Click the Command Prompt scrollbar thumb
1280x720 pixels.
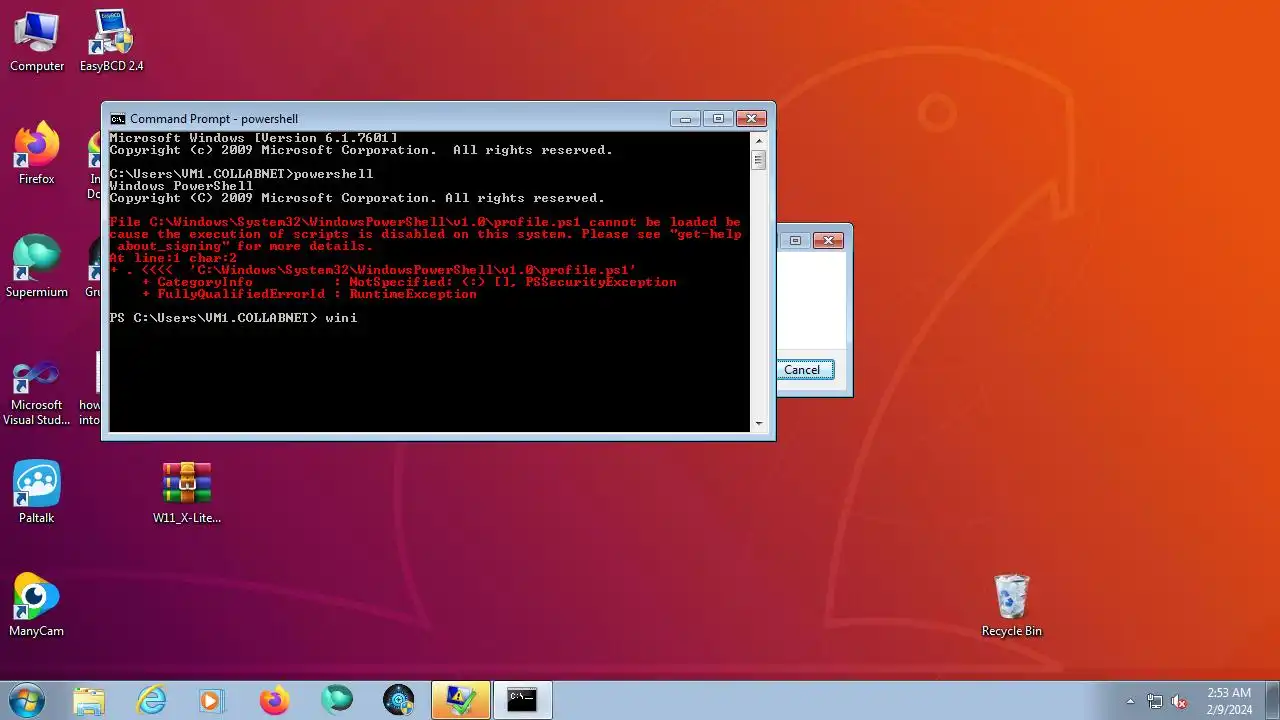[758, 159]
